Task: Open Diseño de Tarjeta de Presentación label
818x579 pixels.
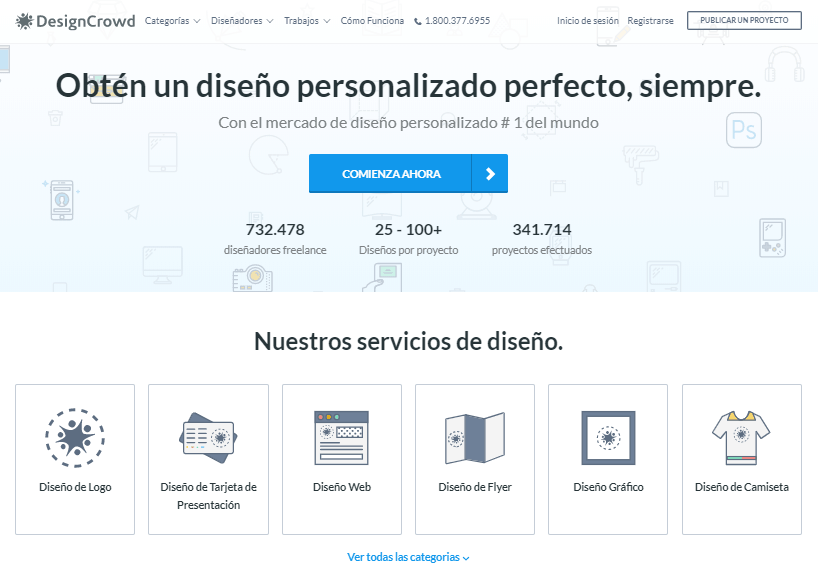Action: [208, 496]
